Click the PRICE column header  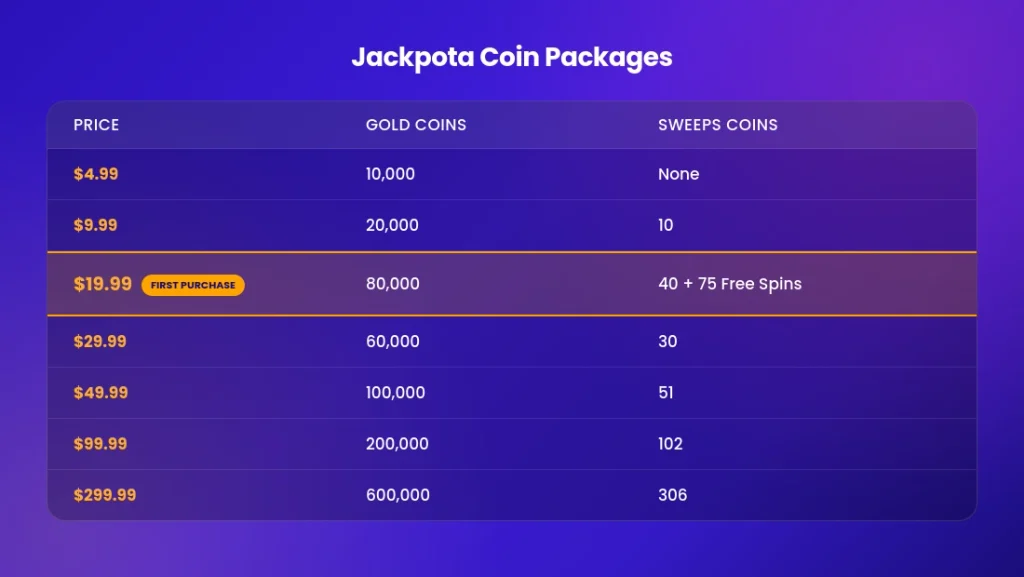(x=96, y=125)
